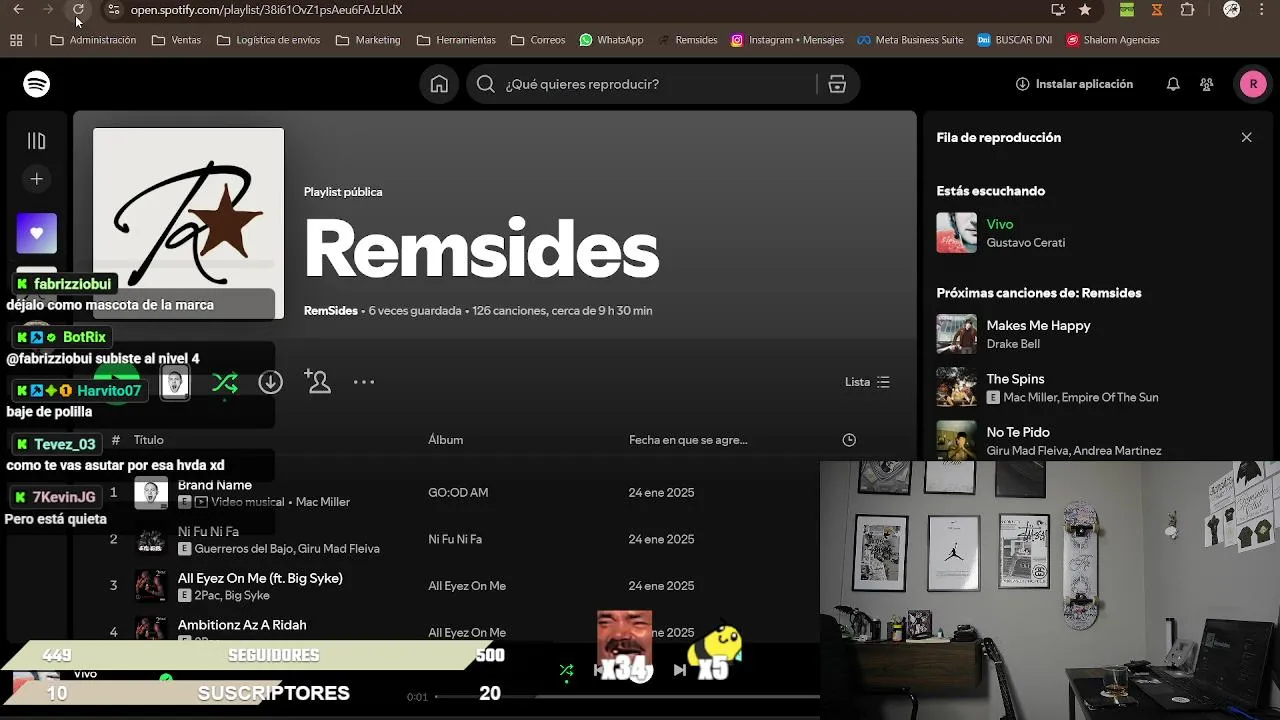Toggle shuffle in the bottom player

566,670
